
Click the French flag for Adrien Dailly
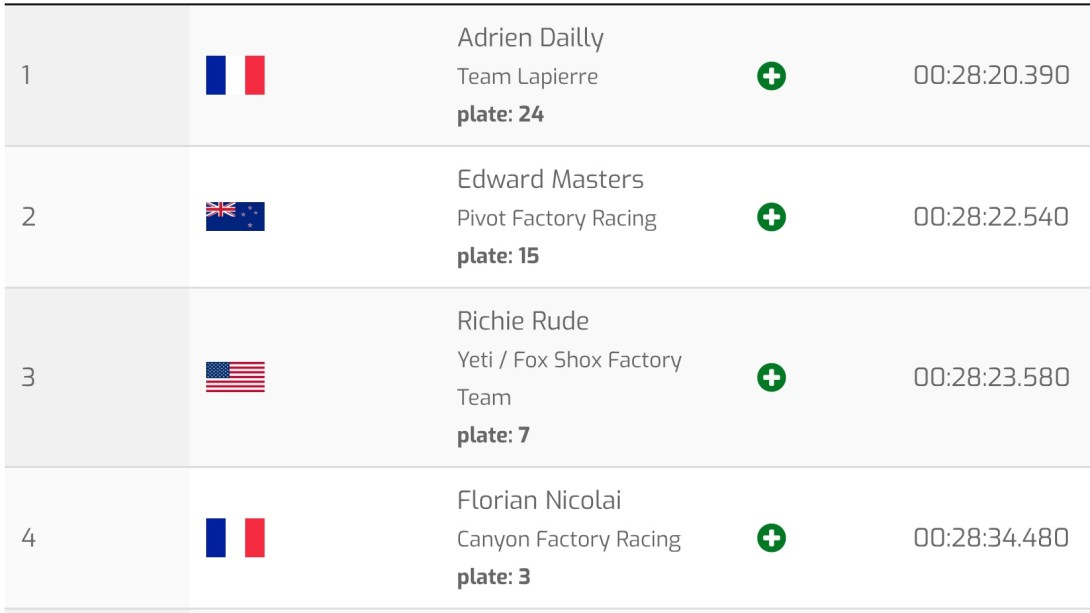click(x=235, y=75)
